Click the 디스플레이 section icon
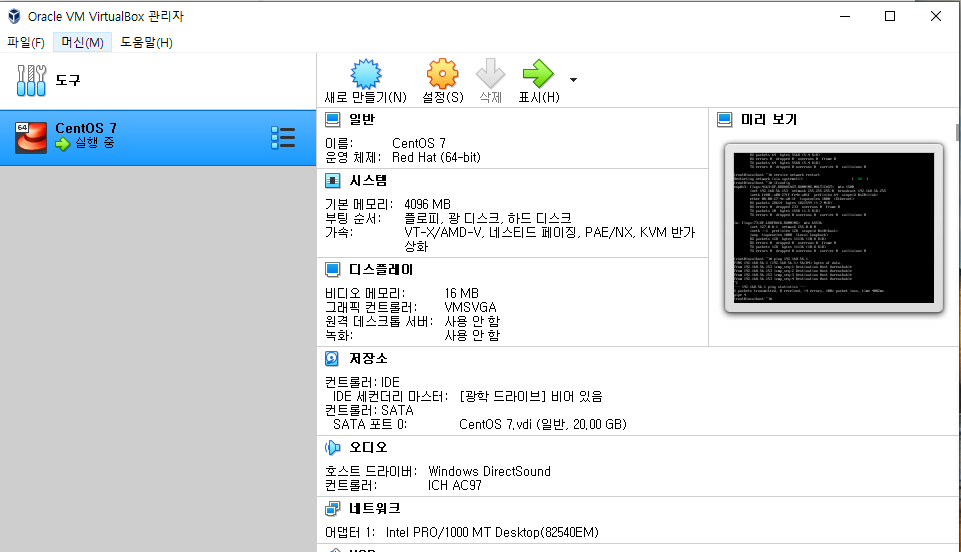This screenshot has width=961, height=552. (332, 269)
